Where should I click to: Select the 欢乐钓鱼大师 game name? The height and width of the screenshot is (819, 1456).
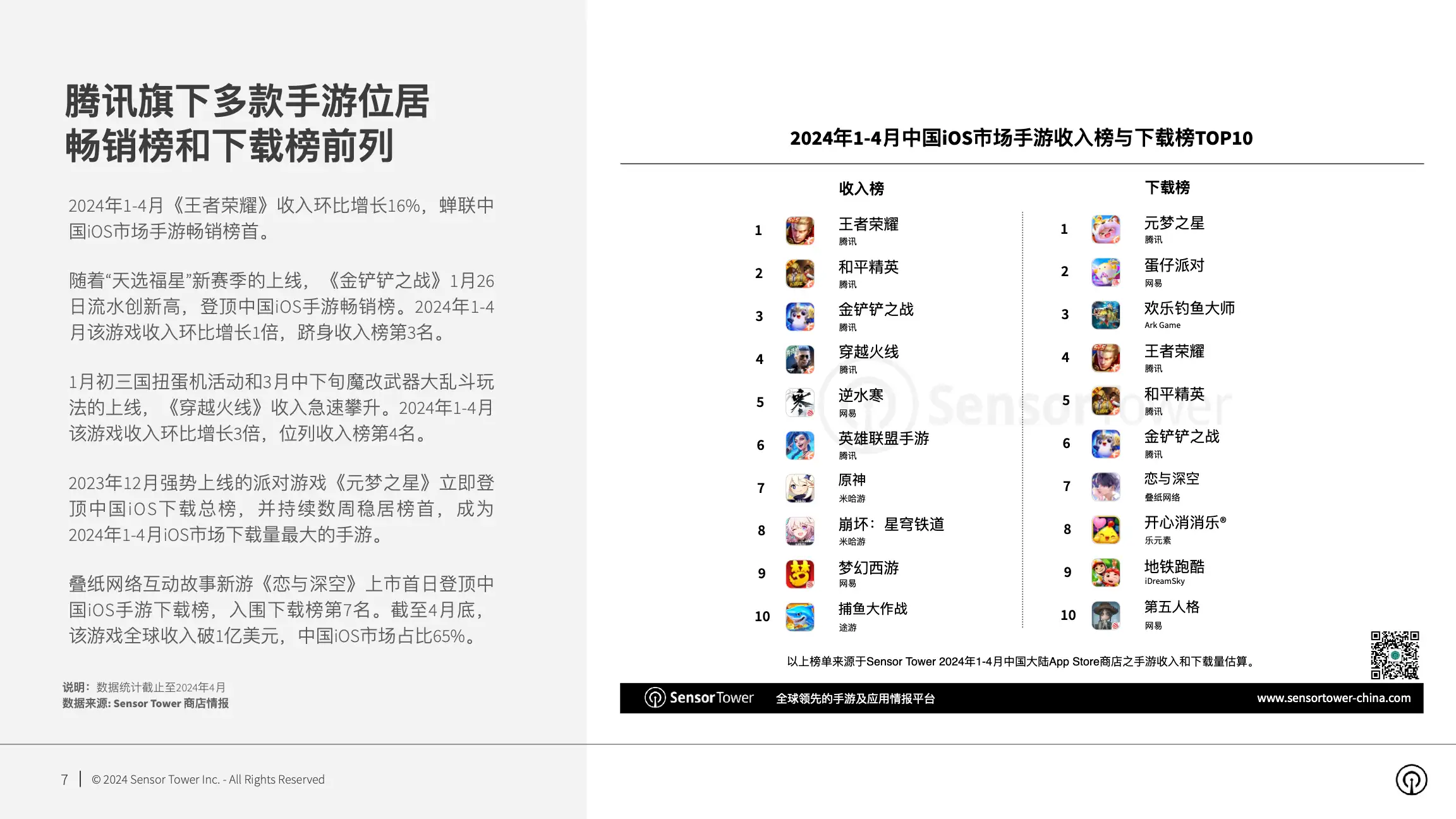(x=1189, y=308)
